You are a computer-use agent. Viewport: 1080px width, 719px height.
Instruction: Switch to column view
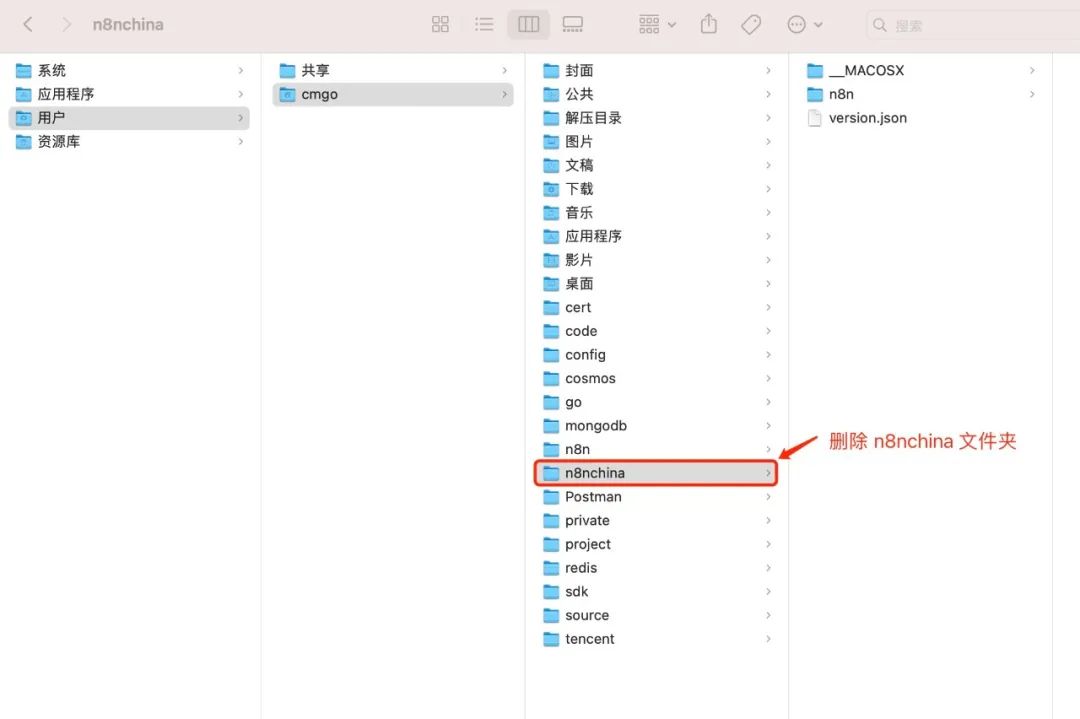point(528,25)
